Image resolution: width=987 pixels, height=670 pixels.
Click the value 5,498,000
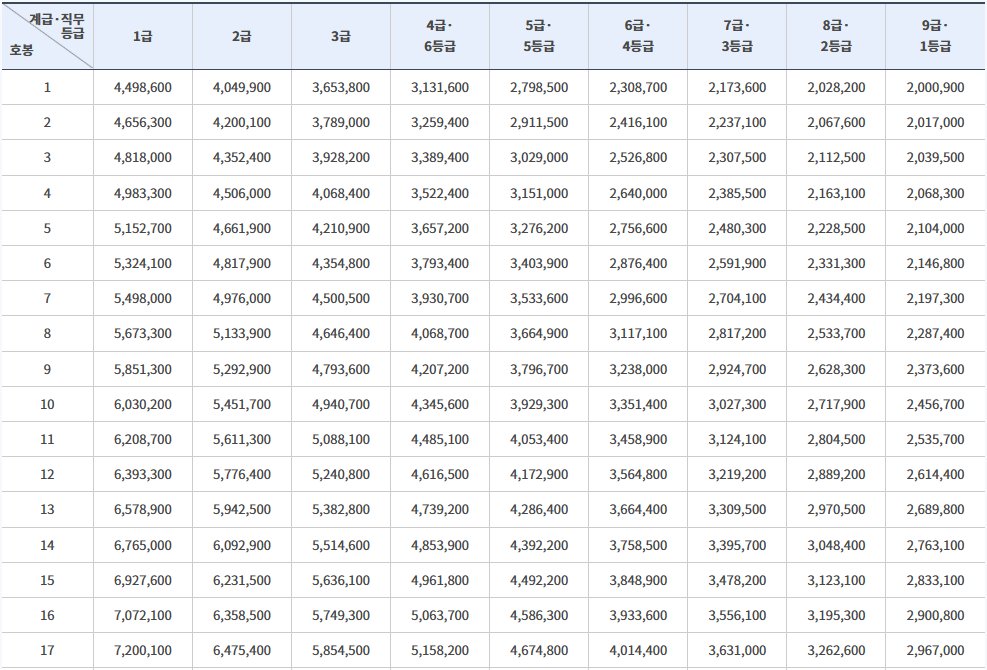(x=143, y=298)
